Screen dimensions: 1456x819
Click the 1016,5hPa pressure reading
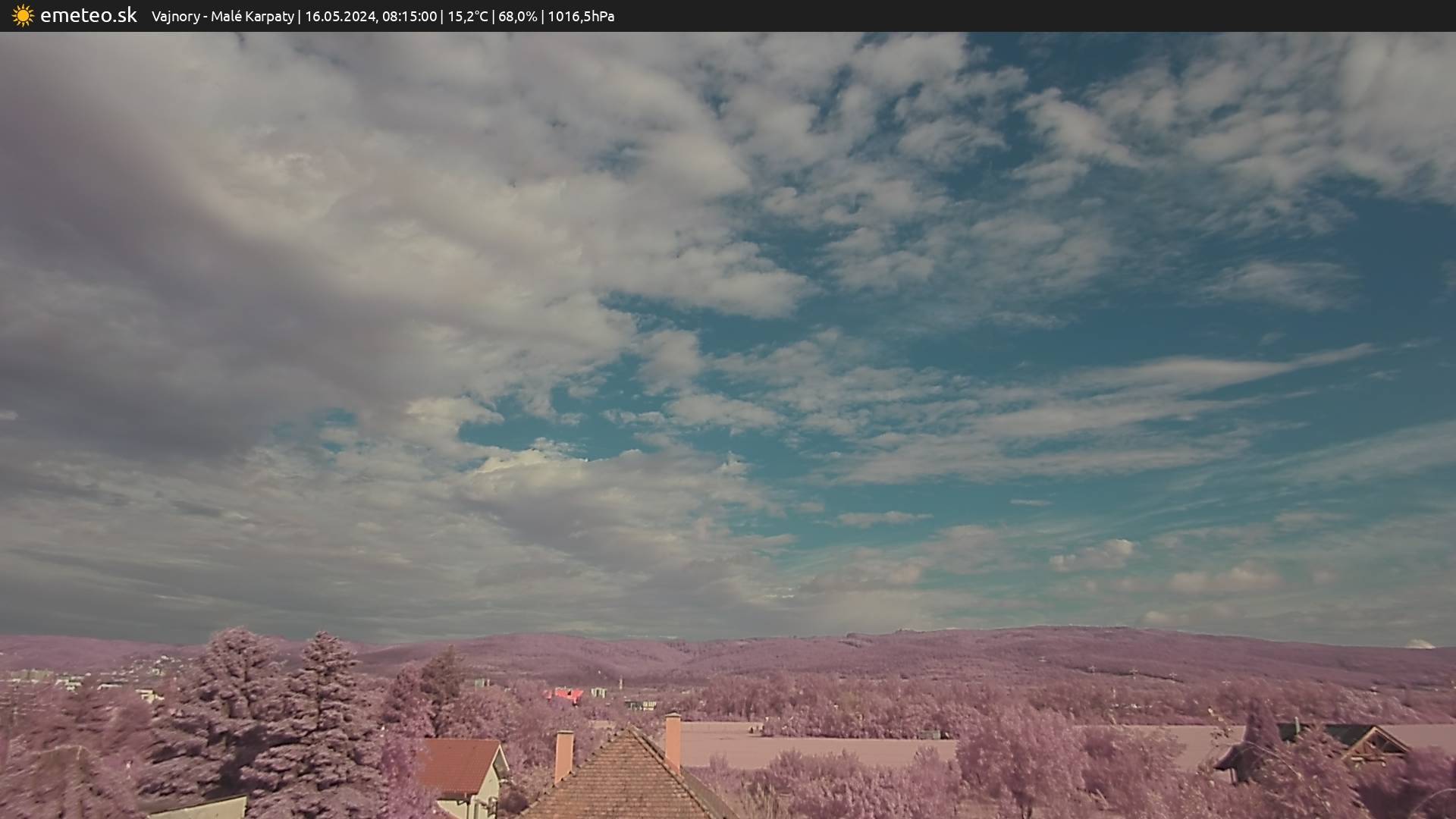pyautogui.click(x=581, y=17)
